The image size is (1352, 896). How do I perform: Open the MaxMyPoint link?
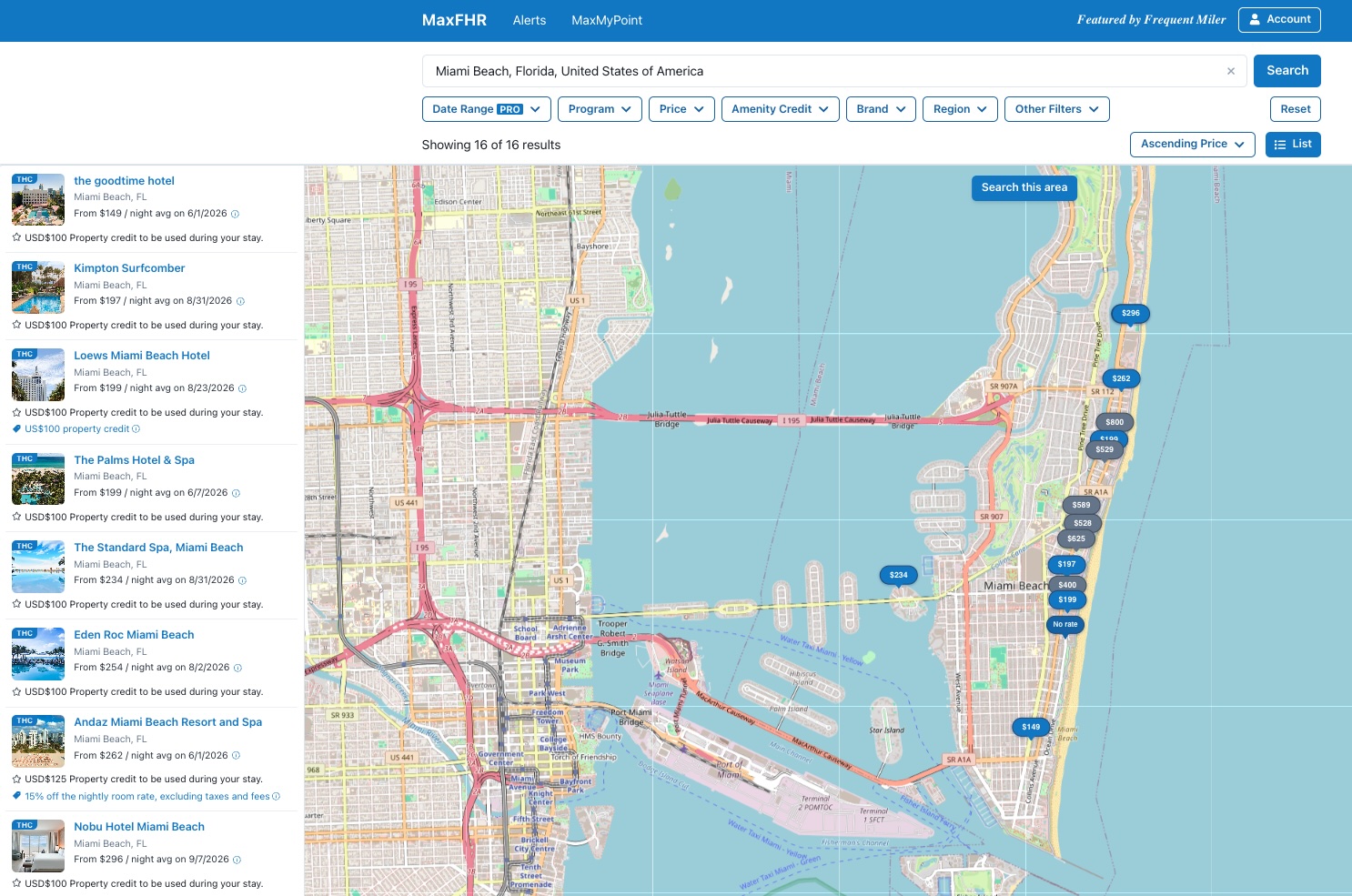(607, 20)
